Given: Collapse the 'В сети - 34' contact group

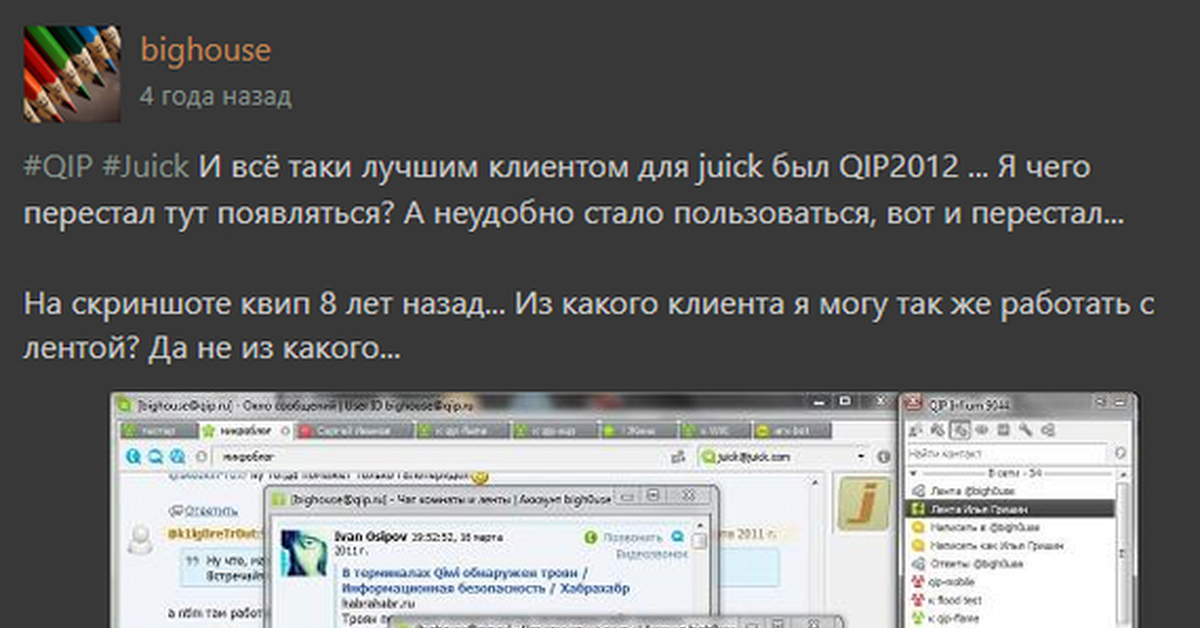Looking at the screenshot, I should pos(913,472).
